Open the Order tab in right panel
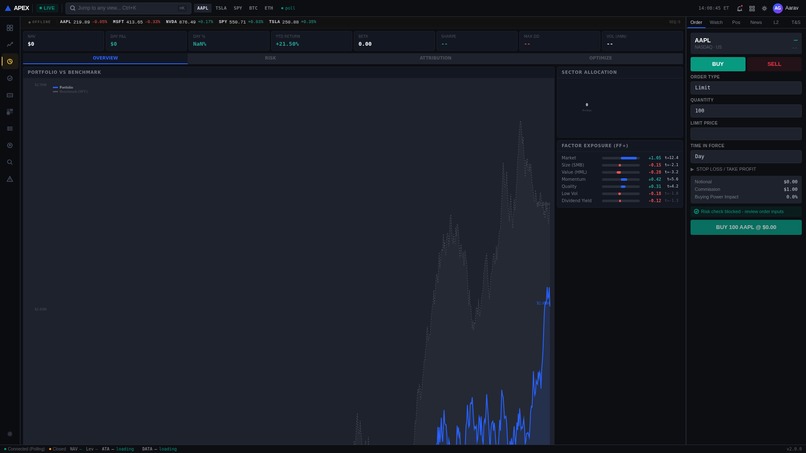This screenshot has width=806, height=453. 696,22
